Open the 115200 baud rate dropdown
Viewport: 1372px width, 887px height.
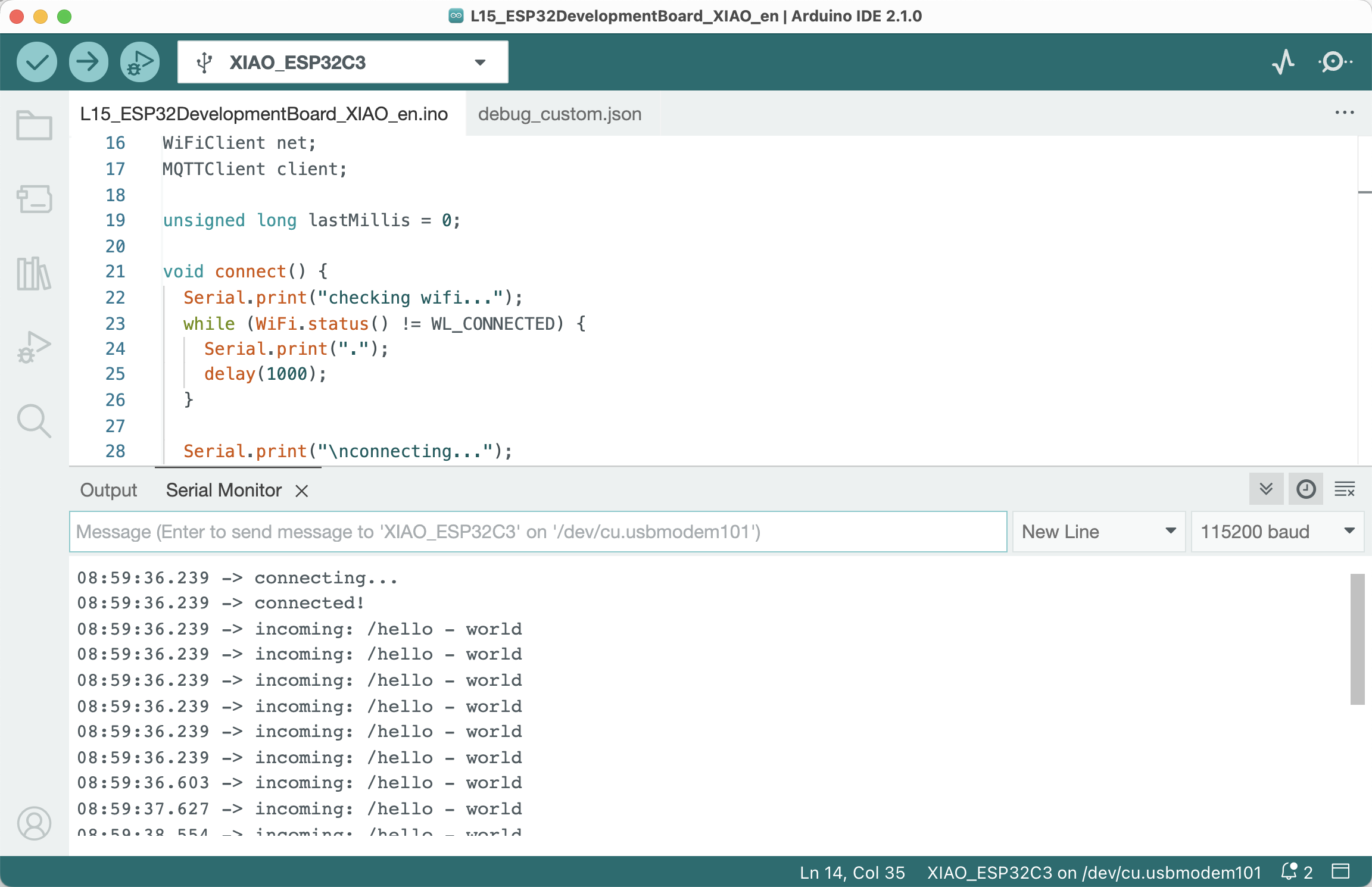pos(1278,532)
